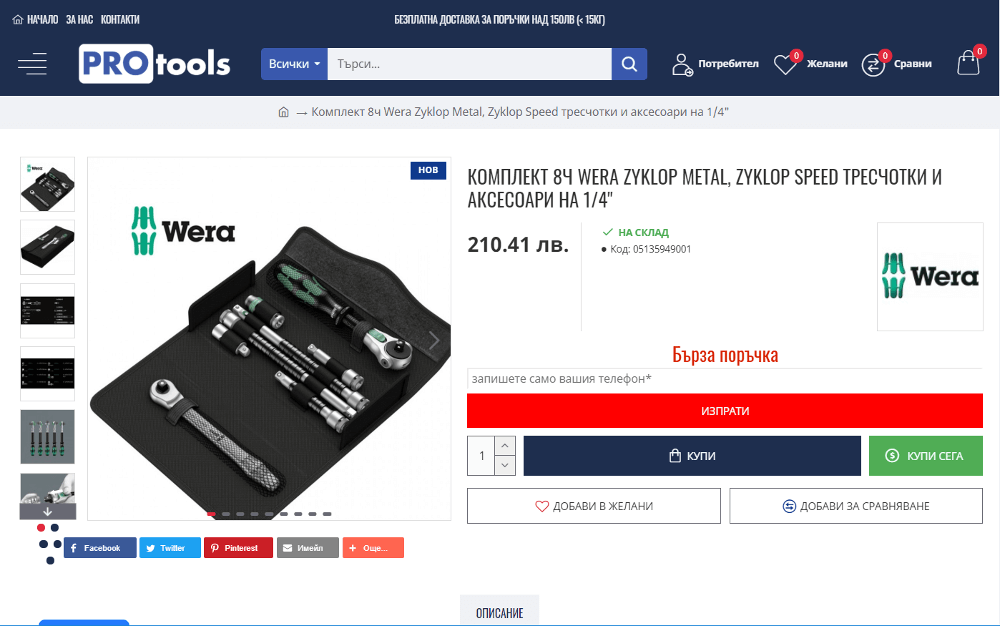Viewport: 1000px width, 626px height.
Task: Show next product image with right chevron
Action: pos(434,340)
